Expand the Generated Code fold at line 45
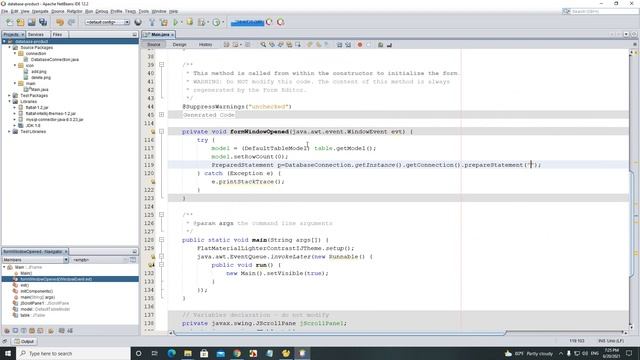 coord(162,115)
